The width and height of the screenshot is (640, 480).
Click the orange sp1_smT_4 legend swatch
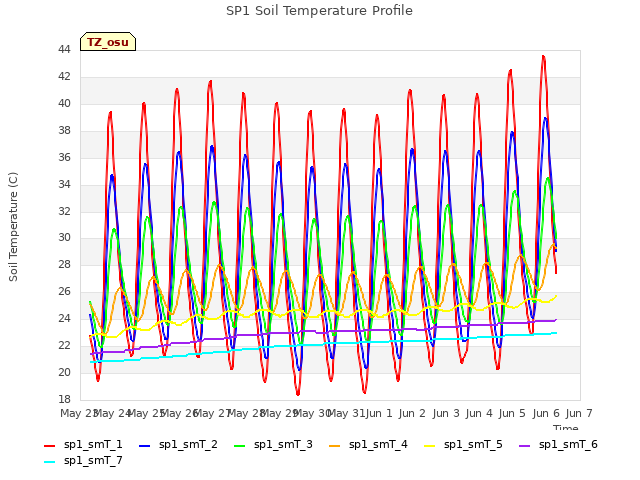334,446
